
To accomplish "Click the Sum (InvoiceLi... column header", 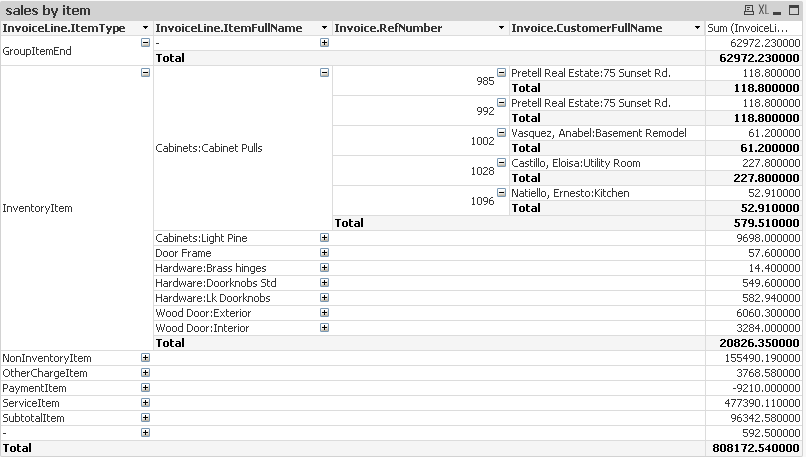I will tap(754, 28).
